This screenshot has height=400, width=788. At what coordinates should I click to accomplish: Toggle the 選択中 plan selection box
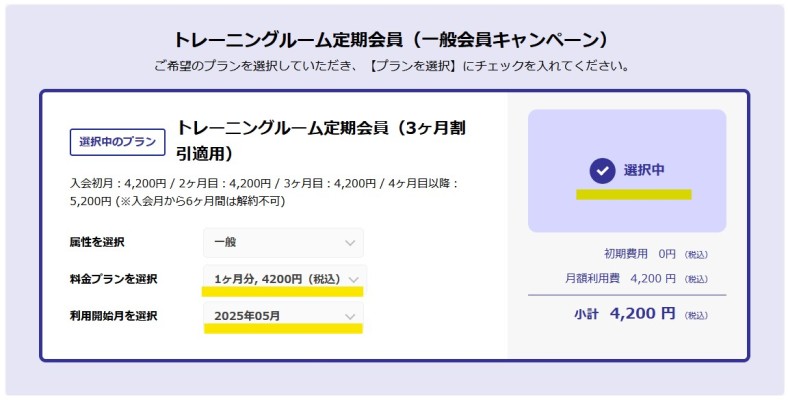tap(627, 171)
